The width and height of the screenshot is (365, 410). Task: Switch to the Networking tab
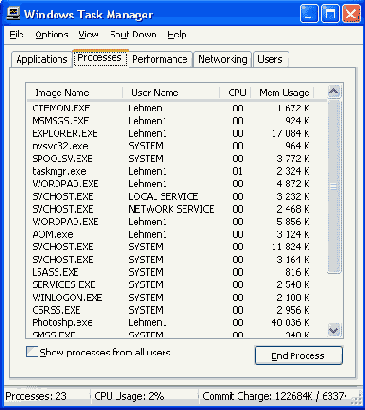pyautogui.click(x=223, y=60)
